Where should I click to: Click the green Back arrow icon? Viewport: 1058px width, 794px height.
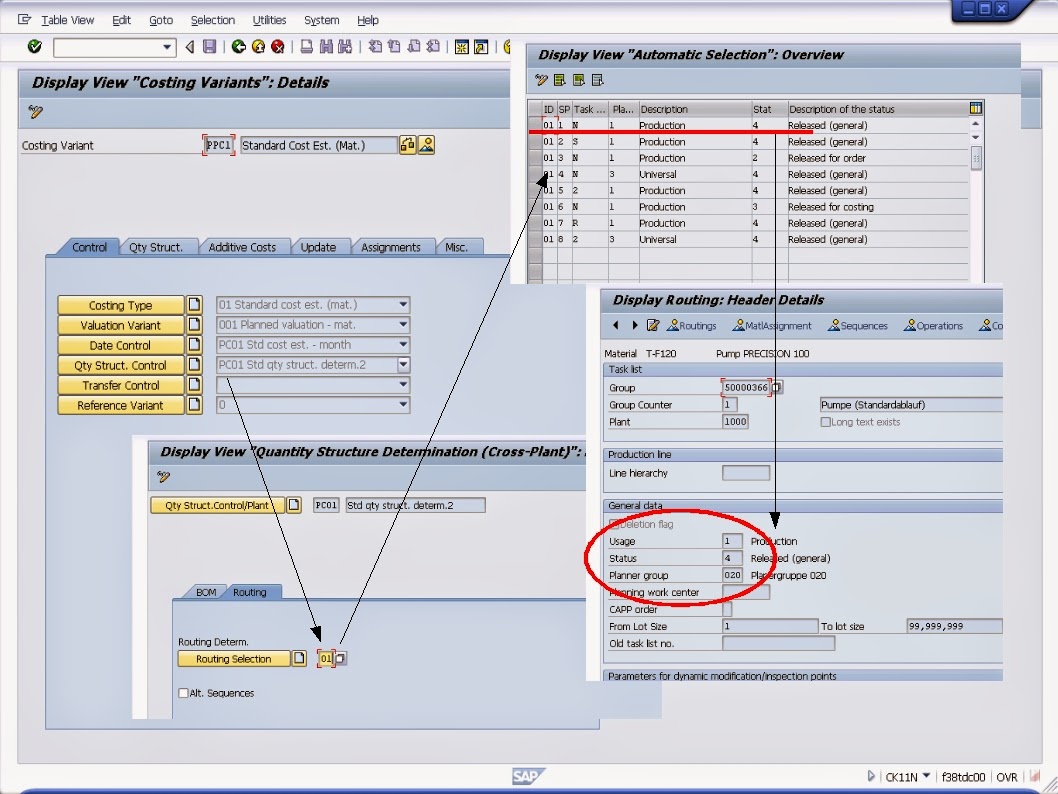pos(239,47)
